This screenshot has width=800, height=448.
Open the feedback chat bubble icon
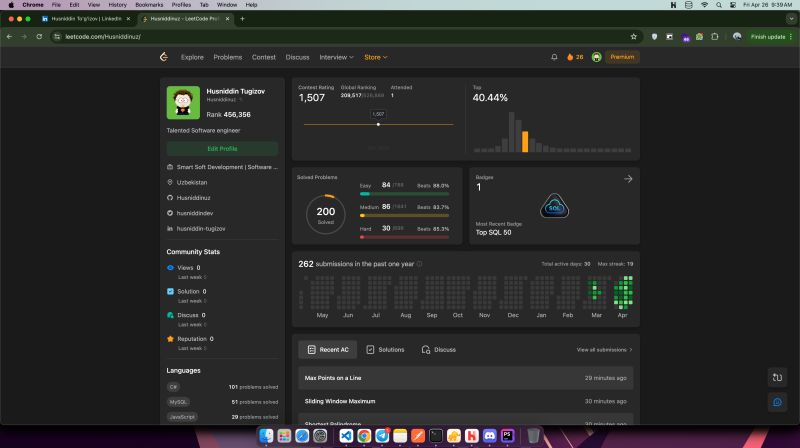click(777, 402)
